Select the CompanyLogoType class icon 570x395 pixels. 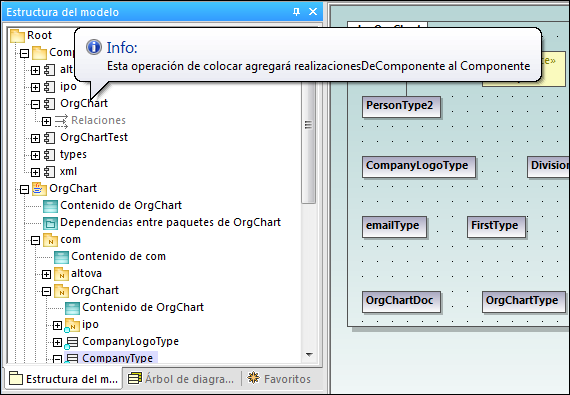72,342
